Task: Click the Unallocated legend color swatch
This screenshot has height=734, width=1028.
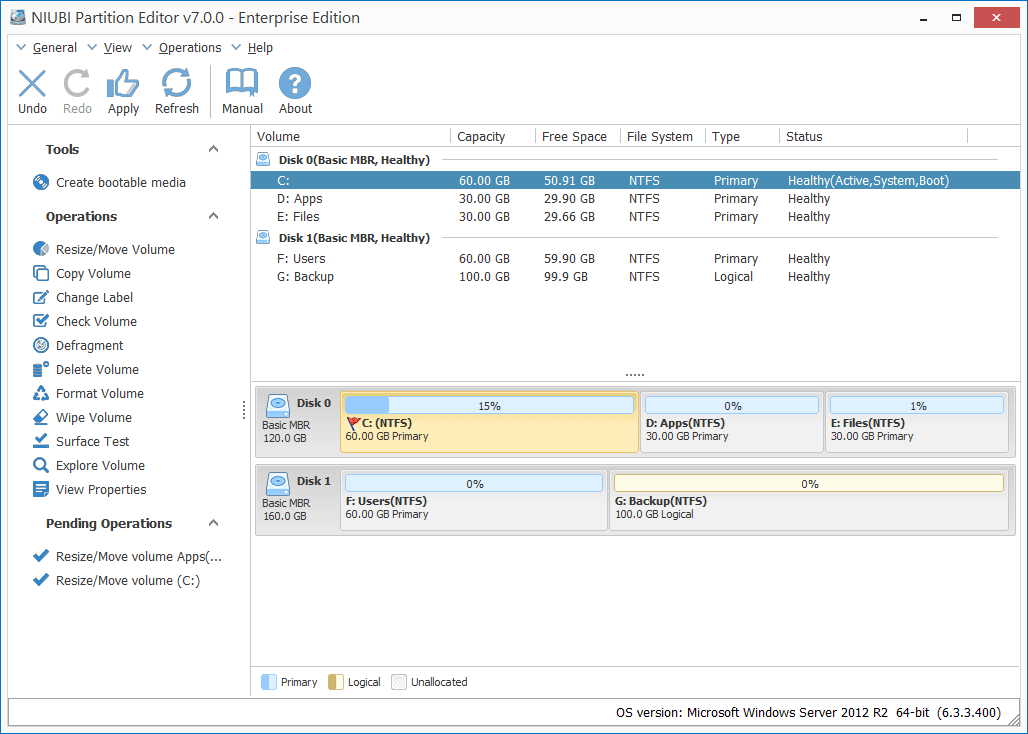Action: 399,682
